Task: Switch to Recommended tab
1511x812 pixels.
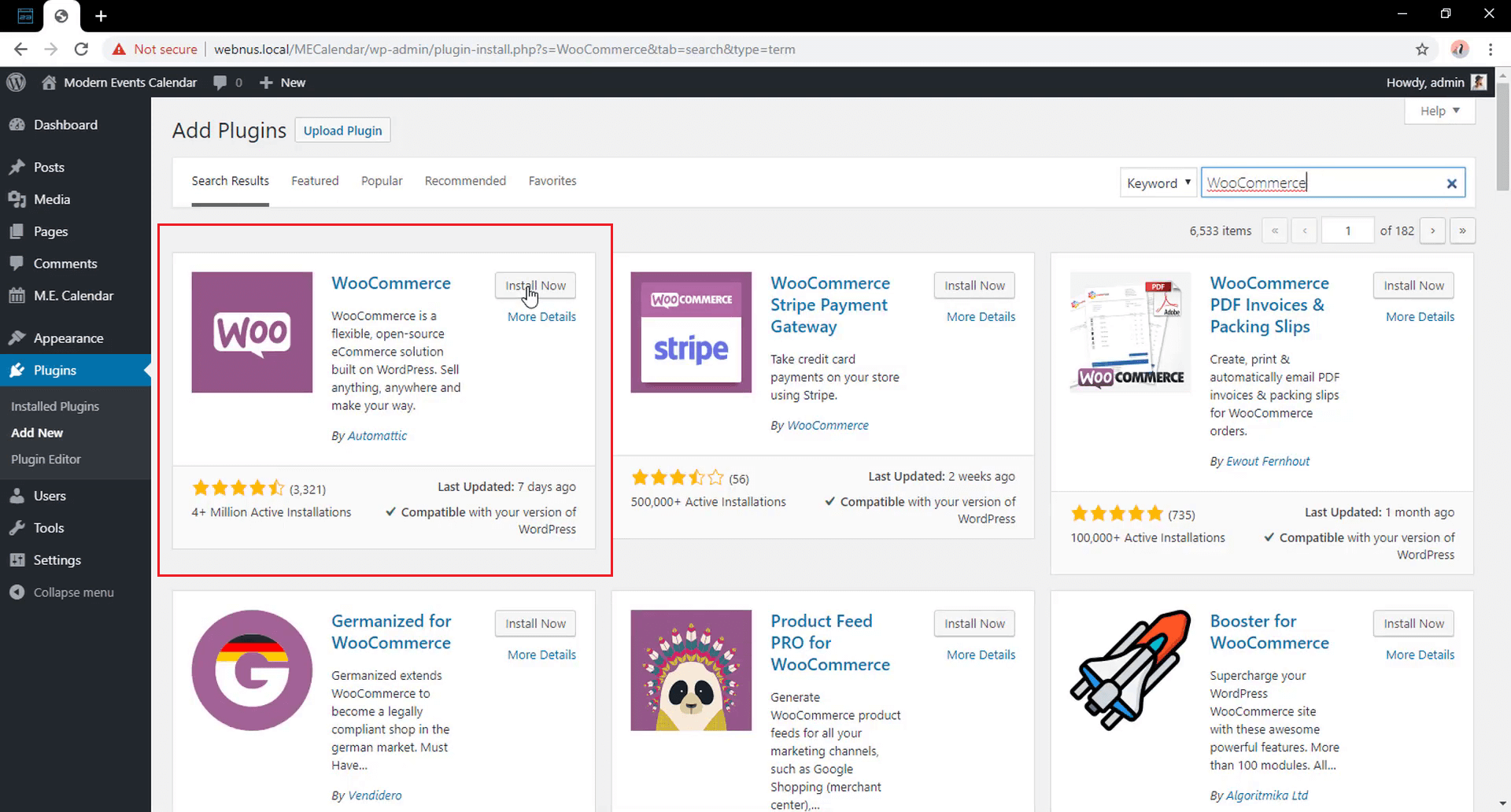Action: (x=465, y=181)
